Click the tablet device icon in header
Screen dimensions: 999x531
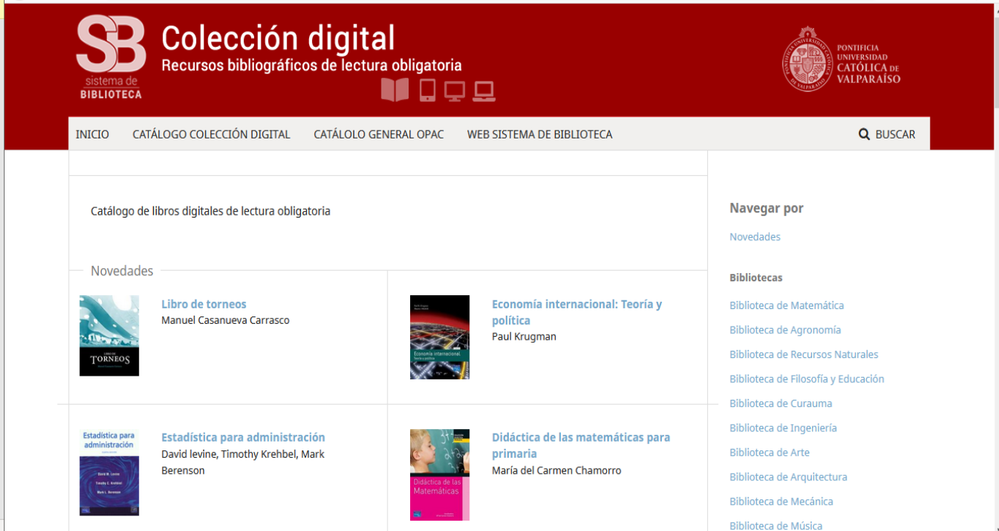pos(428,90)
